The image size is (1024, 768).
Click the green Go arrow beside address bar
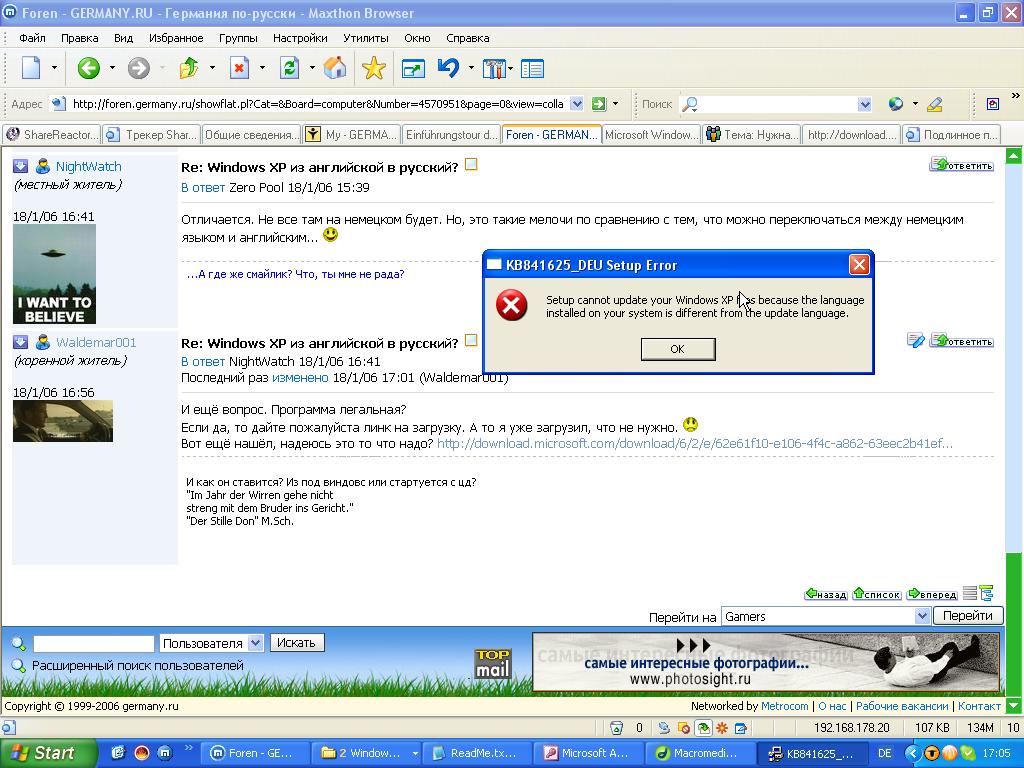pos(598,104)
